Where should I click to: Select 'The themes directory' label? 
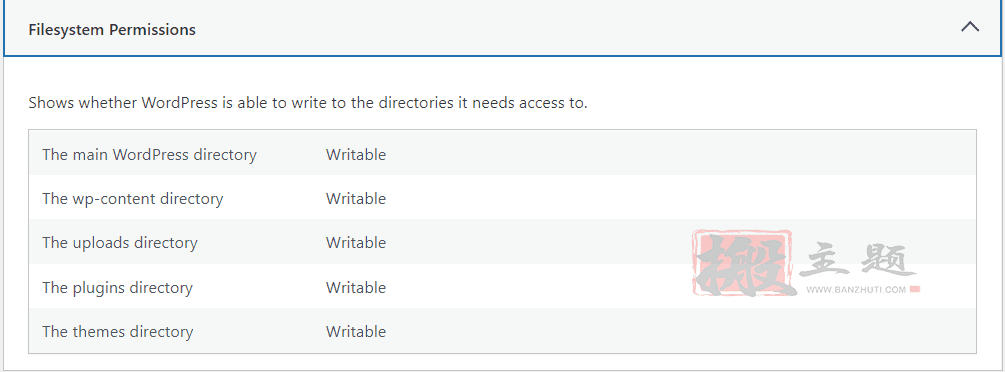tap(117, 332)
